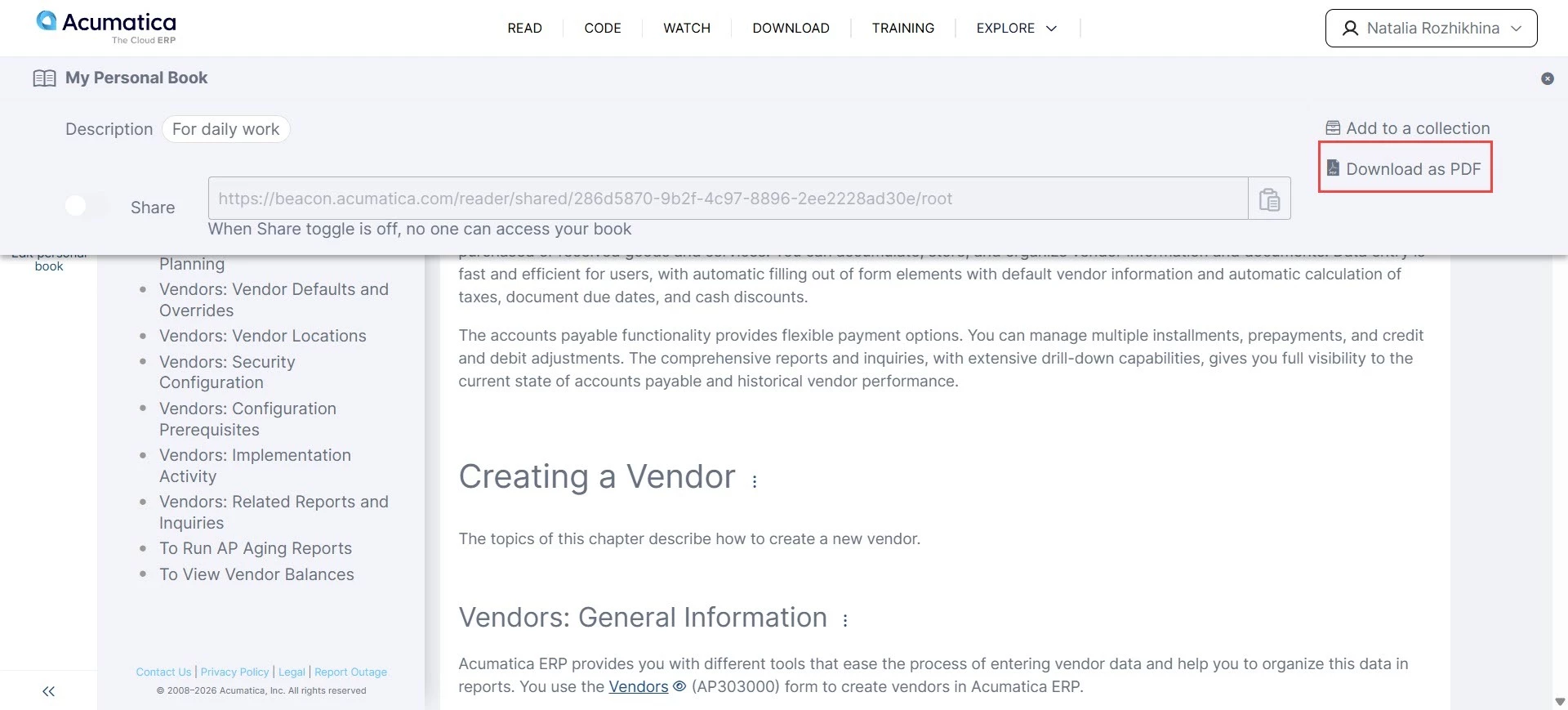Open the Legal footer link

(292, 672)
